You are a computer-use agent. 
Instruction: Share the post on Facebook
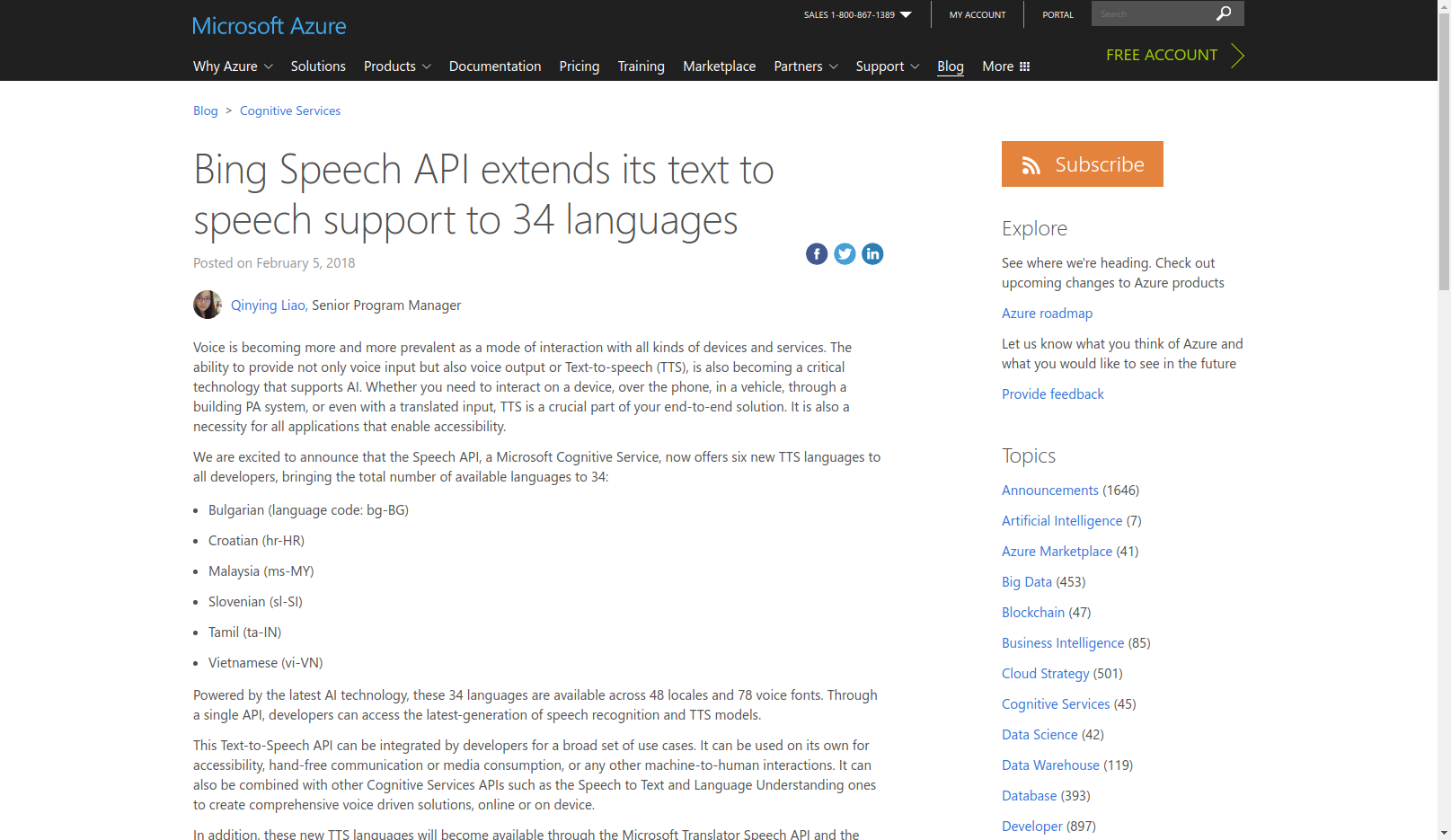pyautogui.click(x=817, y=254)
